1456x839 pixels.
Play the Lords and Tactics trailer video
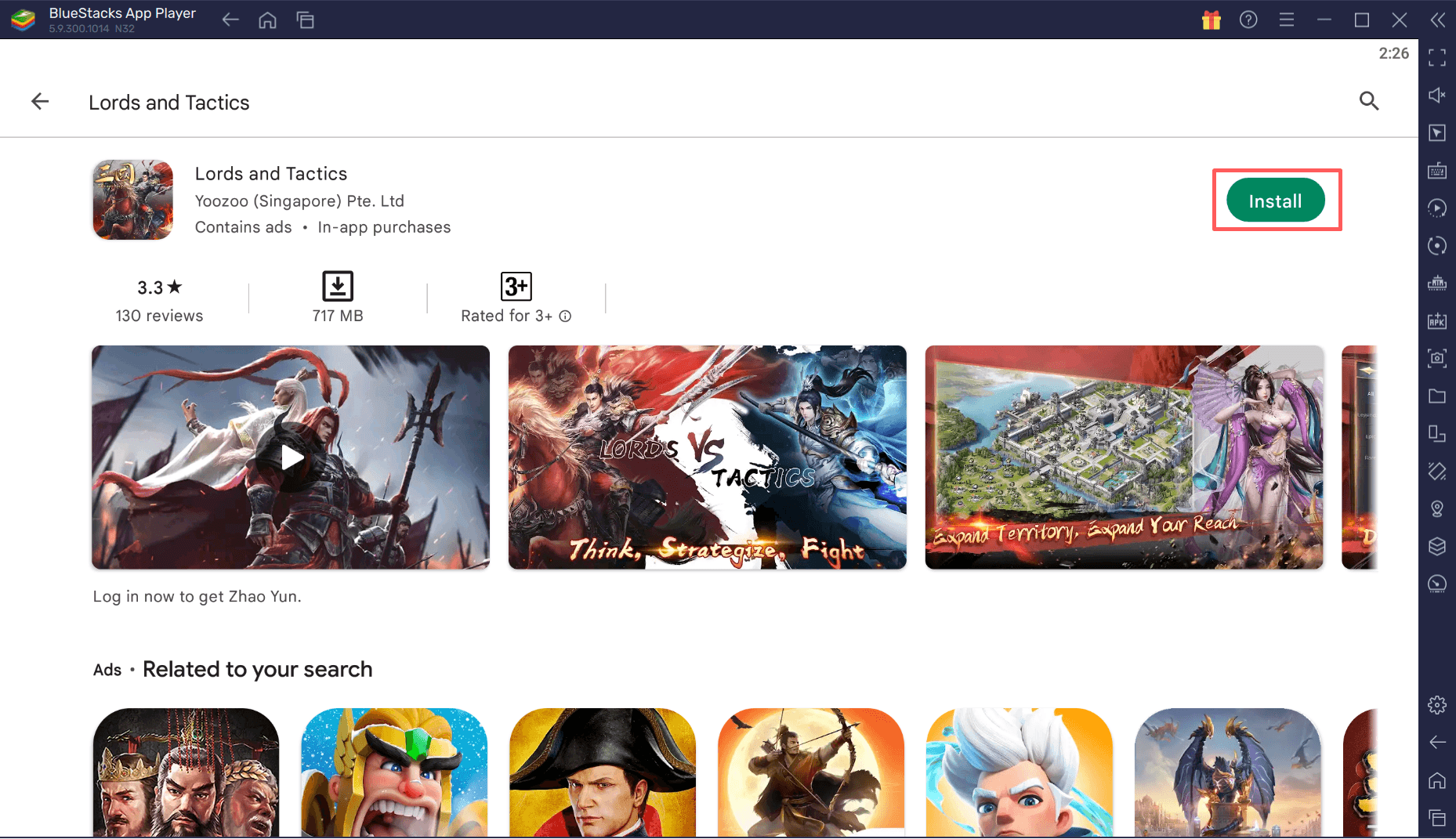point(291,457)
